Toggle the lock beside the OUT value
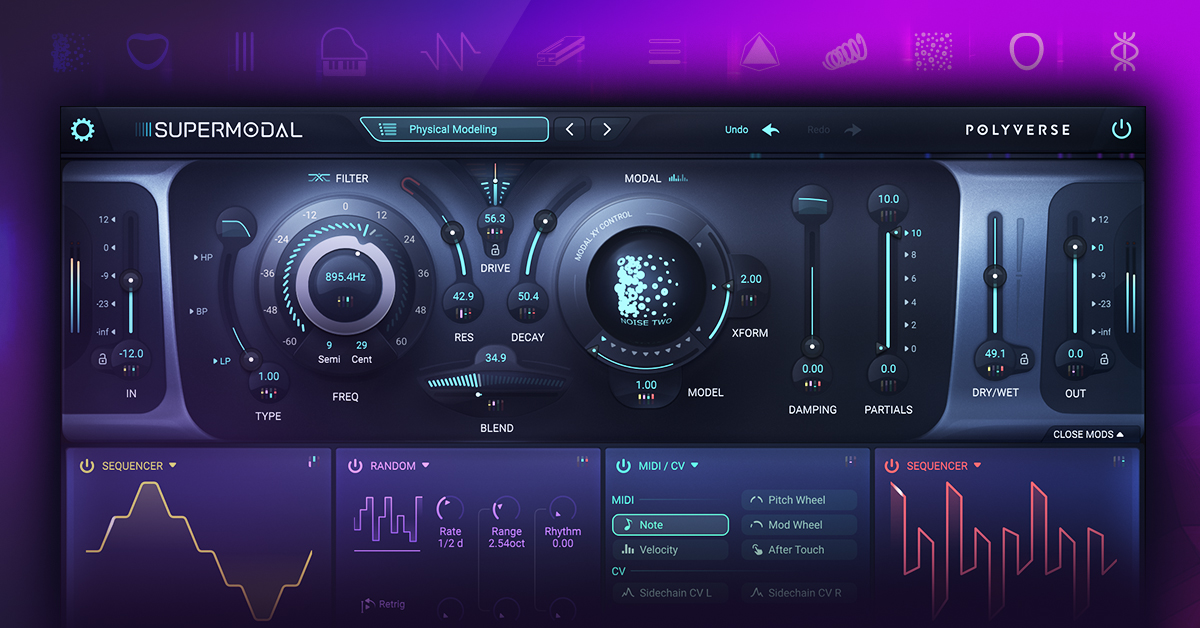The image size is (1200, 628). click(1104, 359)
